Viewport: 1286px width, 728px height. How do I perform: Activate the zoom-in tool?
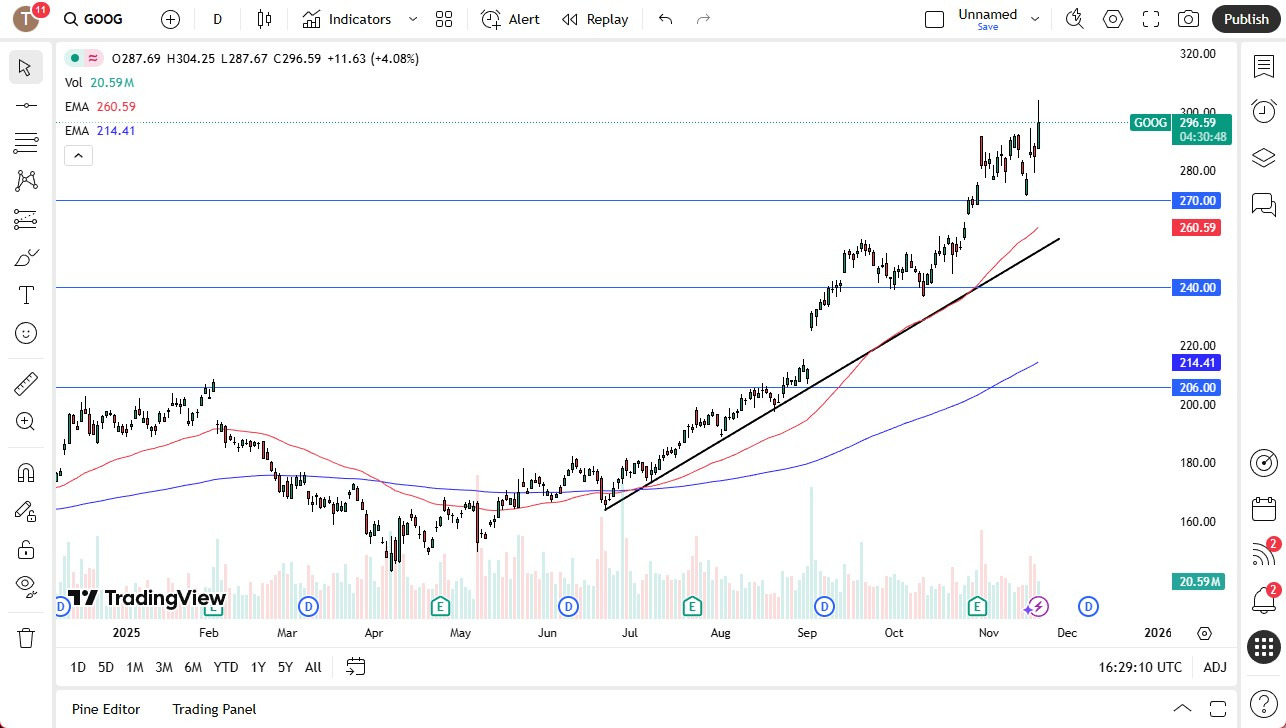(26, 421)
